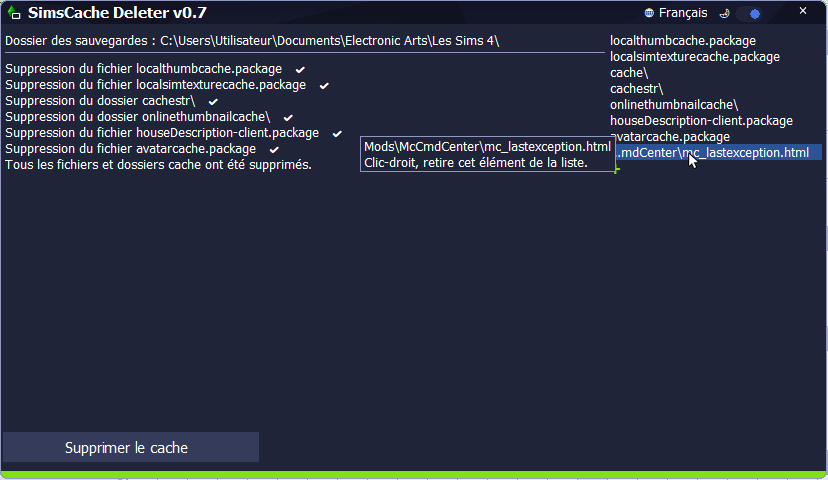
Task: Select houseDescription-client.package in the list
Action: coord(701,121)
